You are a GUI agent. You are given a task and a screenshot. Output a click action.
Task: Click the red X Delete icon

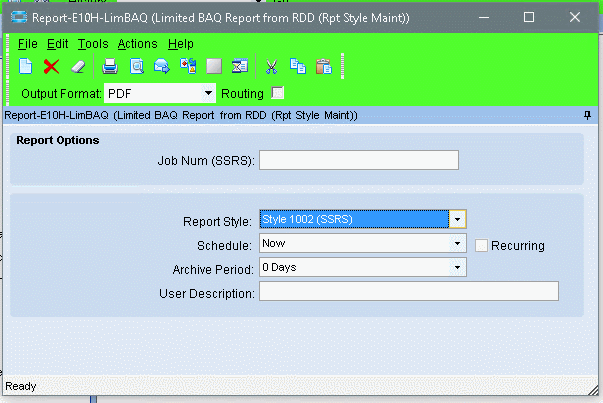[51, 67]
